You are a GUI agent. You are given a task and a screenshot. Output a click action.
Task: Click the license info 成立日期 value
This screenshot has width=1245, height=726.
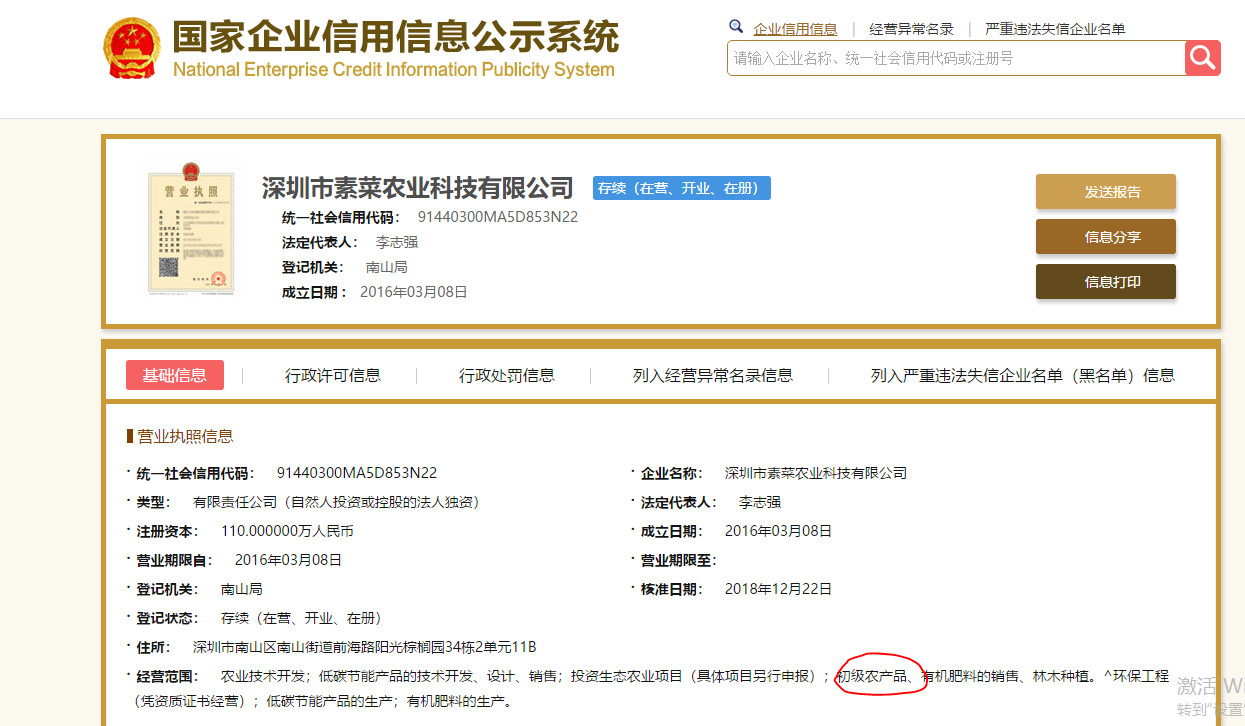click(778, 531)
